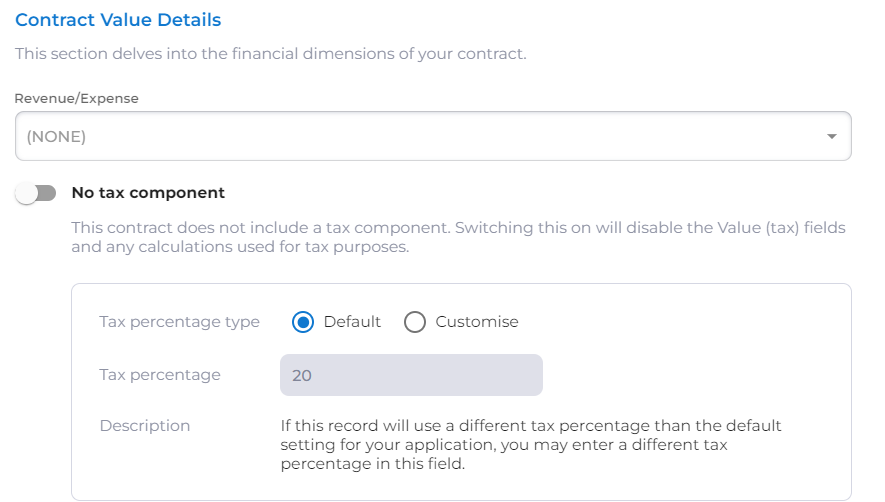Click the (NONE) placeholder value
885x502 pixels.
(x=56, y=137)
